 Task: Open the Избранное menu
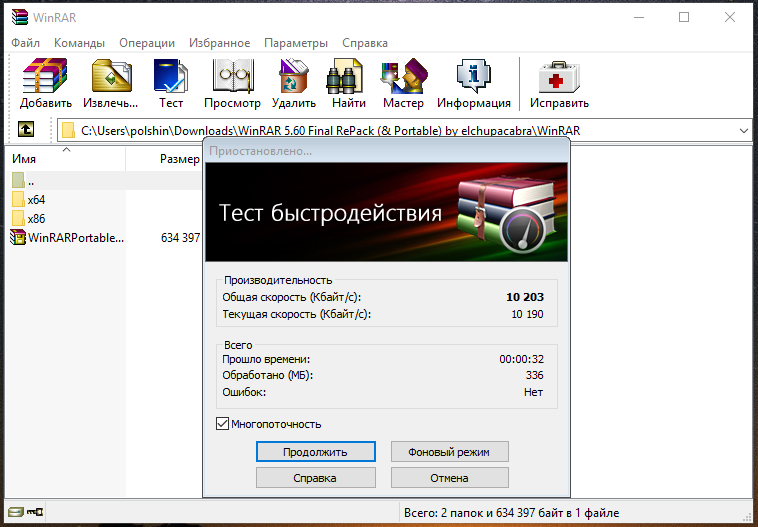coord(219,43)
